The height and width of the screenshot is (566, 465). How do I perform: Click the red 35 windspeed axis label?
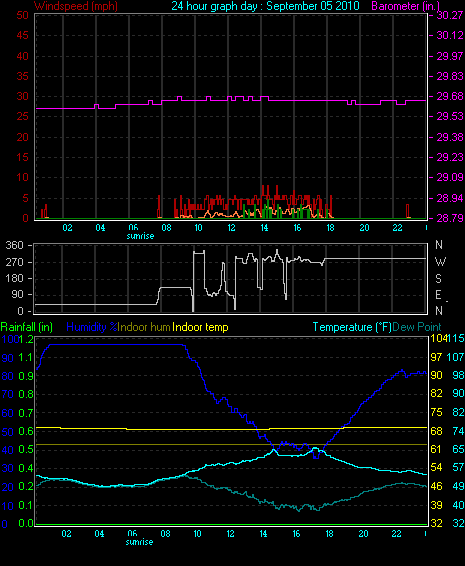[x=22, y=76]
